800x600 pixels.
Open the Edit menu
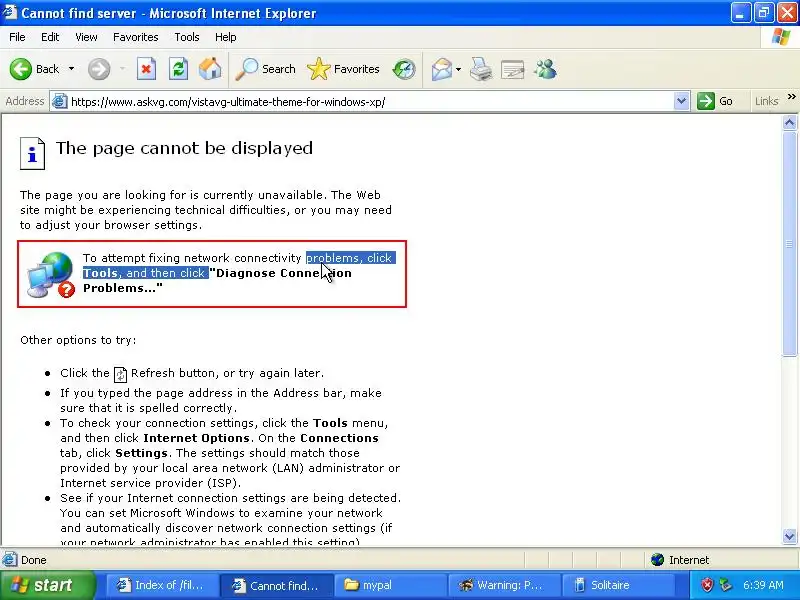click(50, 37)
